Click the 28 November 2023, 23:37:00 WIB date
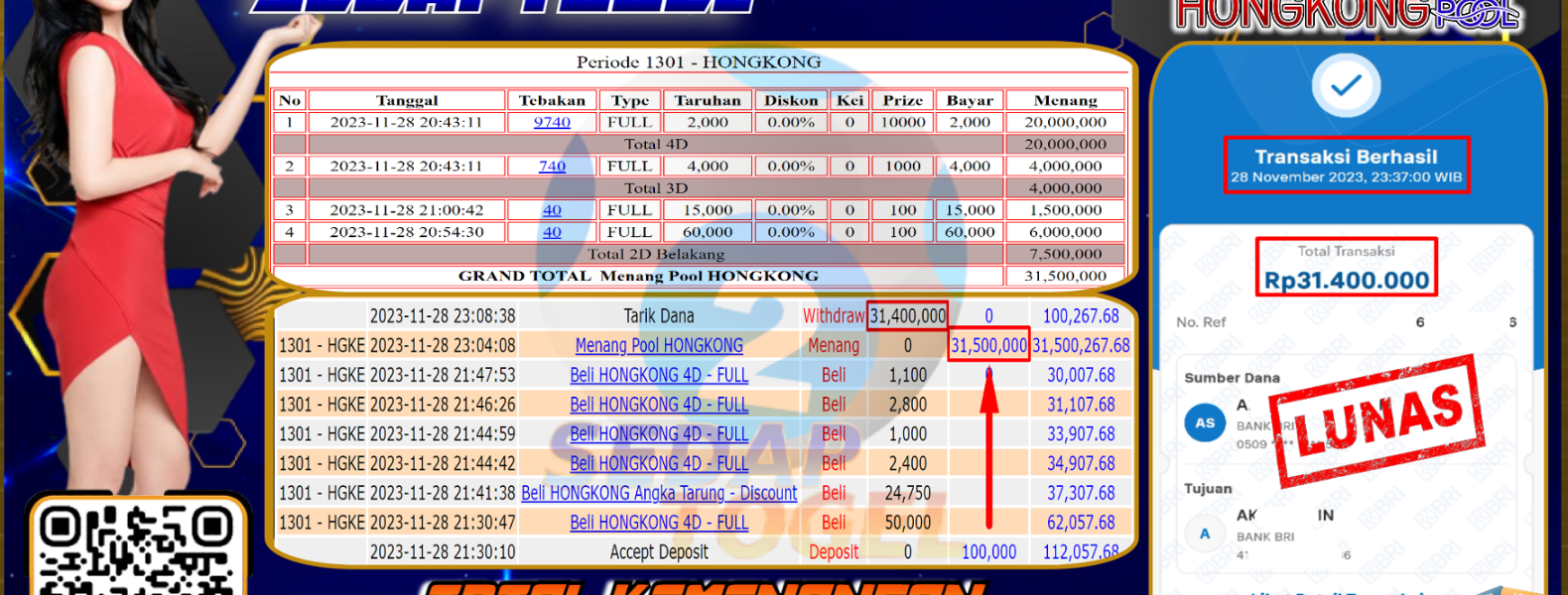Image resolution: width=1568 pixels, height=595 pixels. pos(1346,177)
